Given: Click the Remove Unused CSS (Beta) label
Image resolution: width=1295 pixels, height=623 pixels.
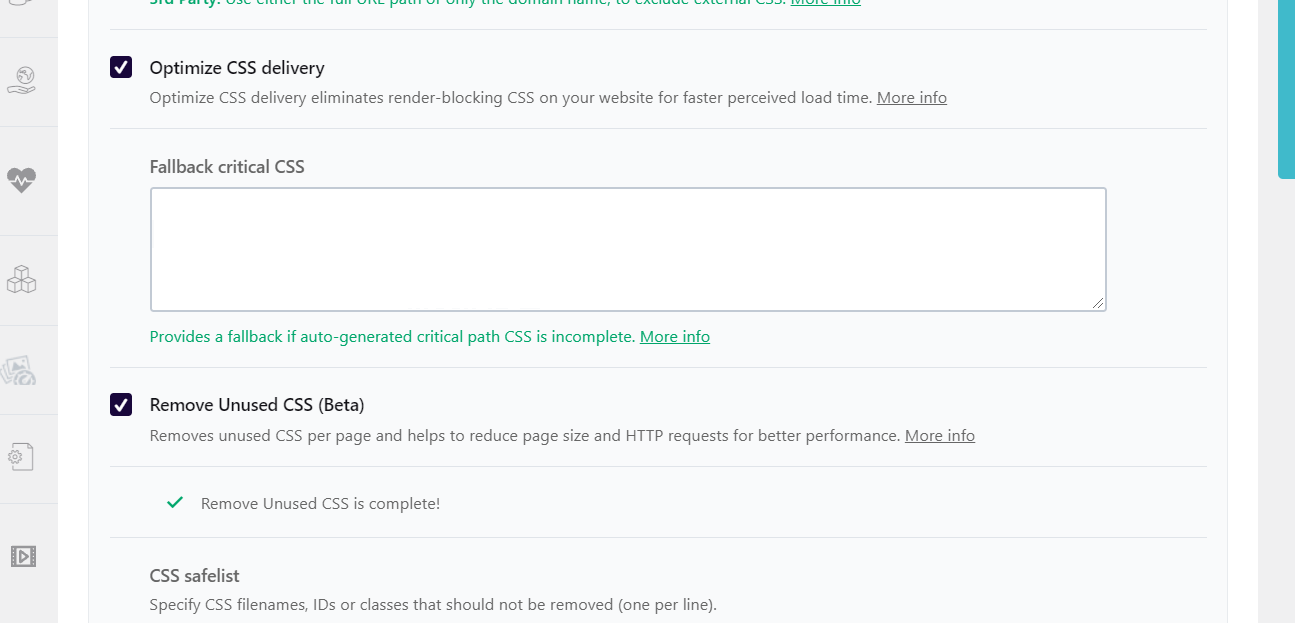Looking at the screenshot, I should pyautogui.click(x=257, y=405).
